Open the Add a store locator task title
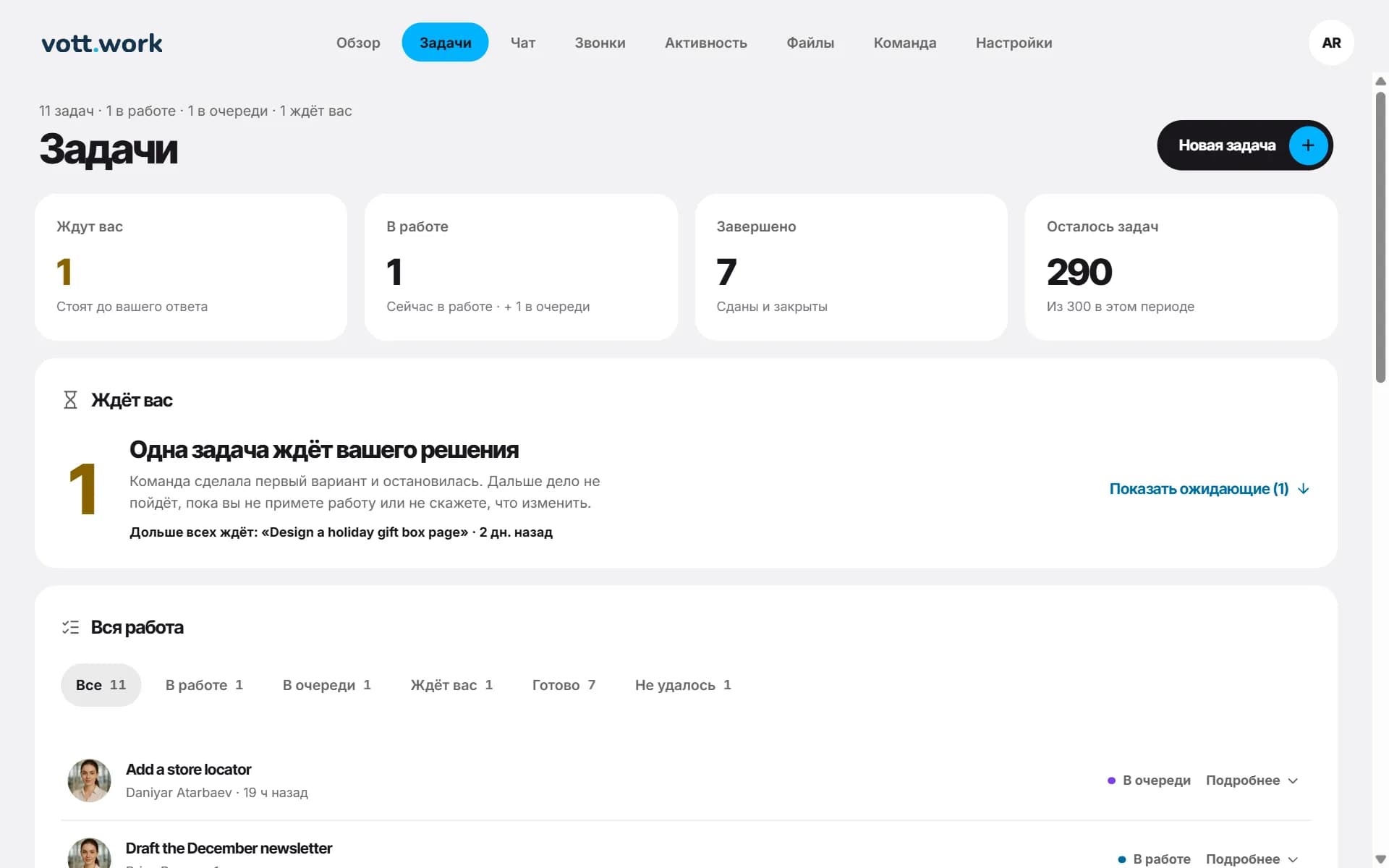 click(188, 770)
